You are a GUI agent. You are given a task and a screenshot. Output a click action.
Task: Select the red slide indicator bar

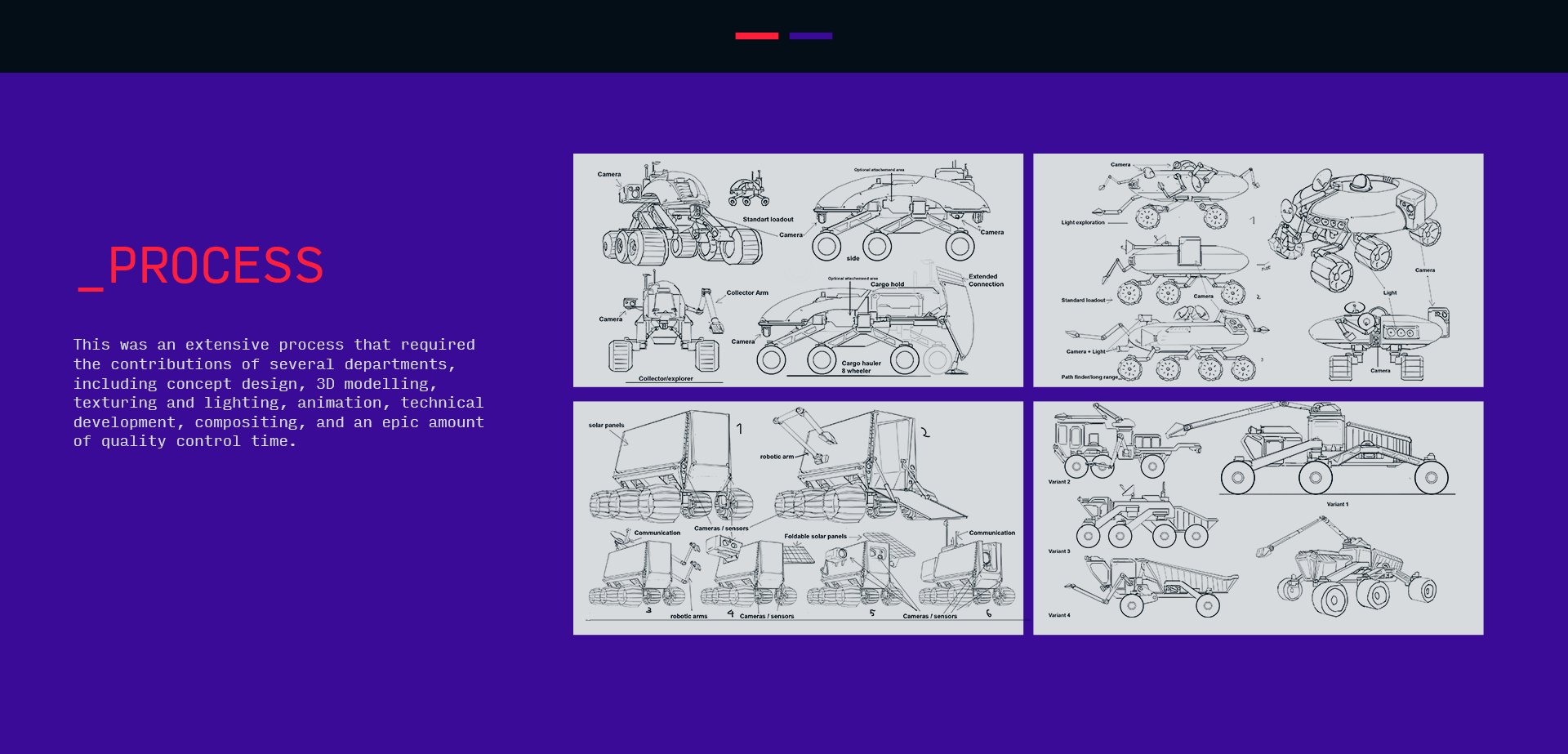tap(756, 36)
